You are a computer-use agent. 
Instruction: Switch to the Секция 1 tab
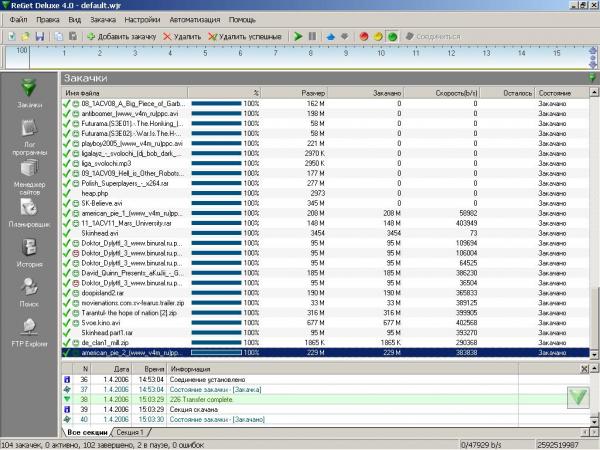pos(130,432)
